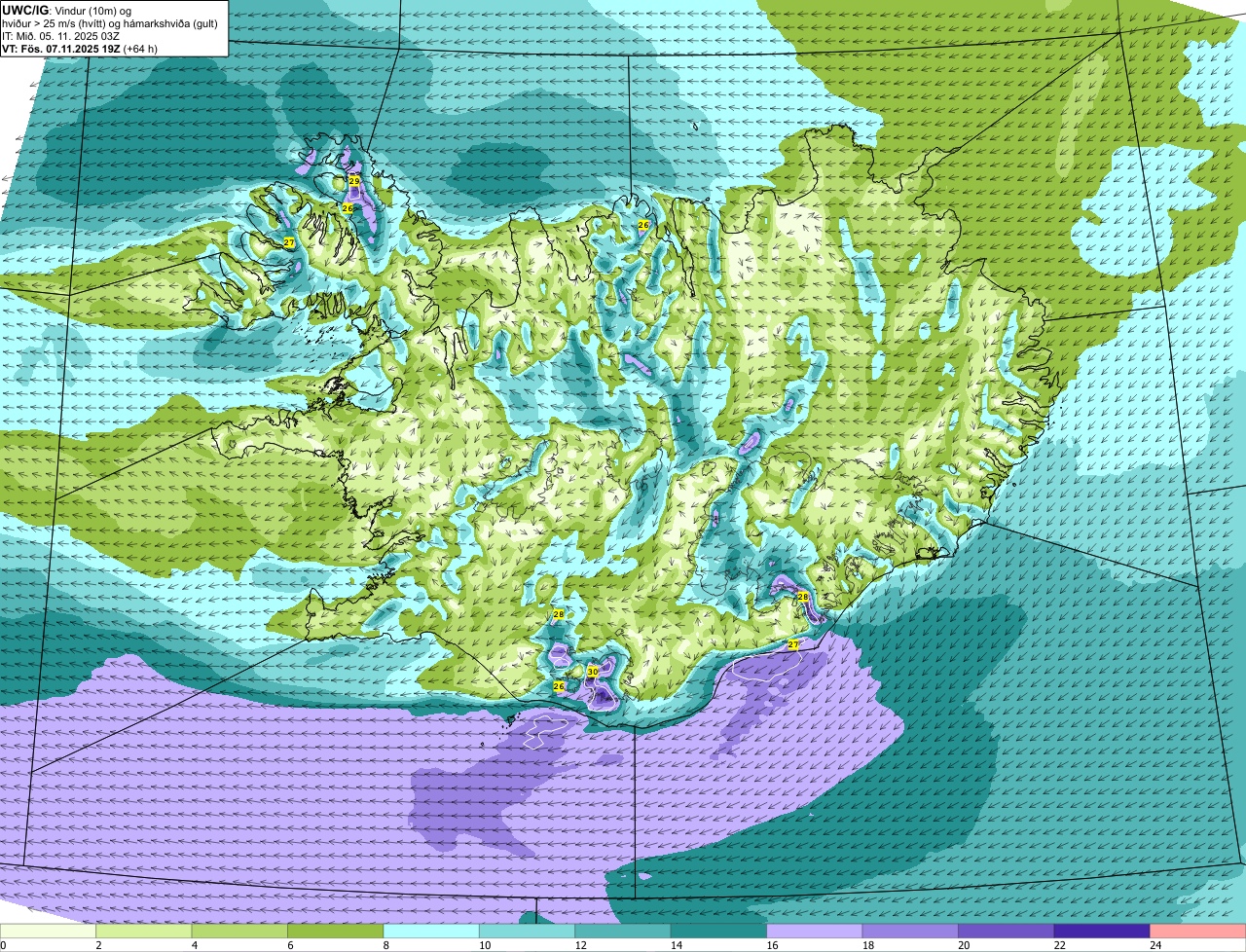Click the legend tick label '20'
The width and height of the screenshot is (1246, 952).
(x=963, y=945)
